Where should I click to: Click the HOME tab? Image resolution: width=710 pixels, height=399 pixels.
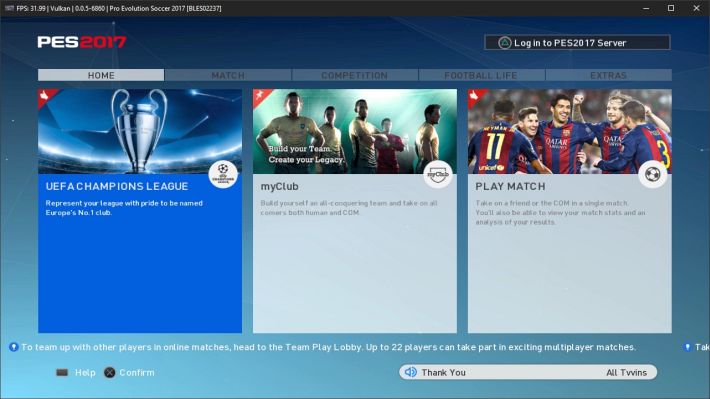click(x=101, y=75)
